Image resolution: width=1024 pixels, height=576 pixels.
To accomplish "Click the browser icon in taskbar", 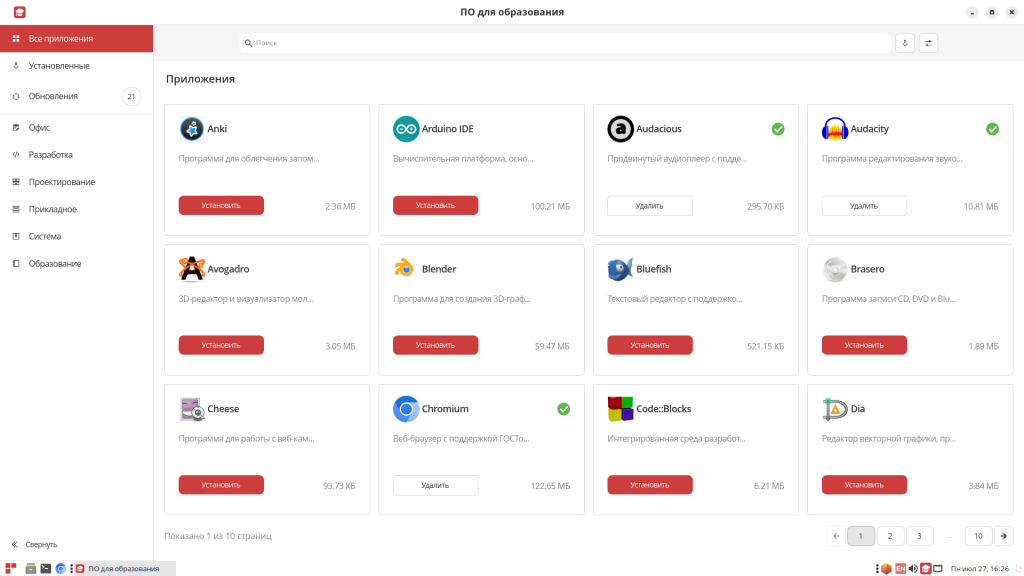I will (61, 568).
